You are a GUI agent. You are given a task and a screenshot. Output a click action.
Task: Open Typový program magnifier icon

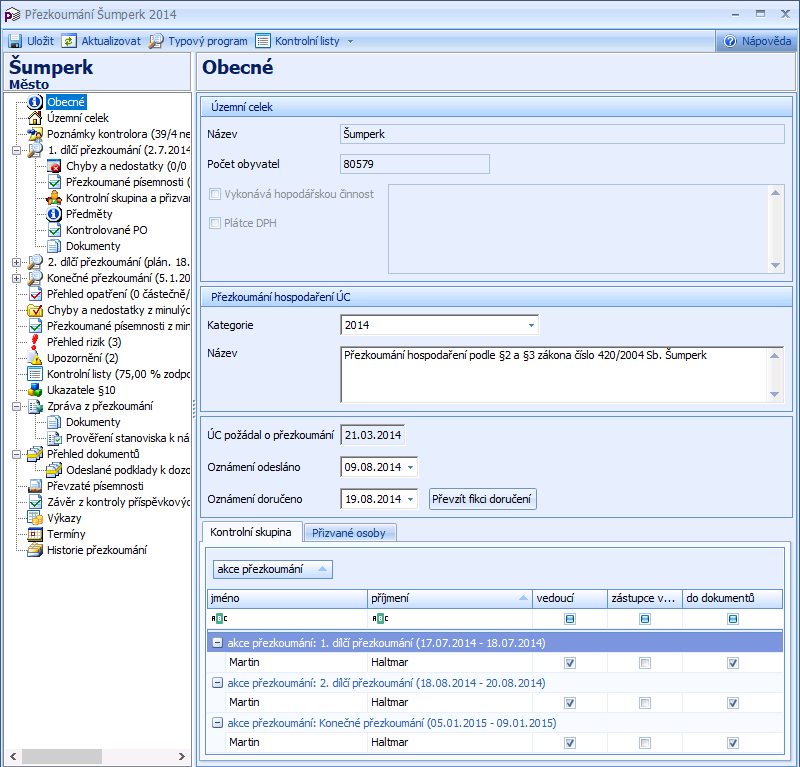coord(156,41)
